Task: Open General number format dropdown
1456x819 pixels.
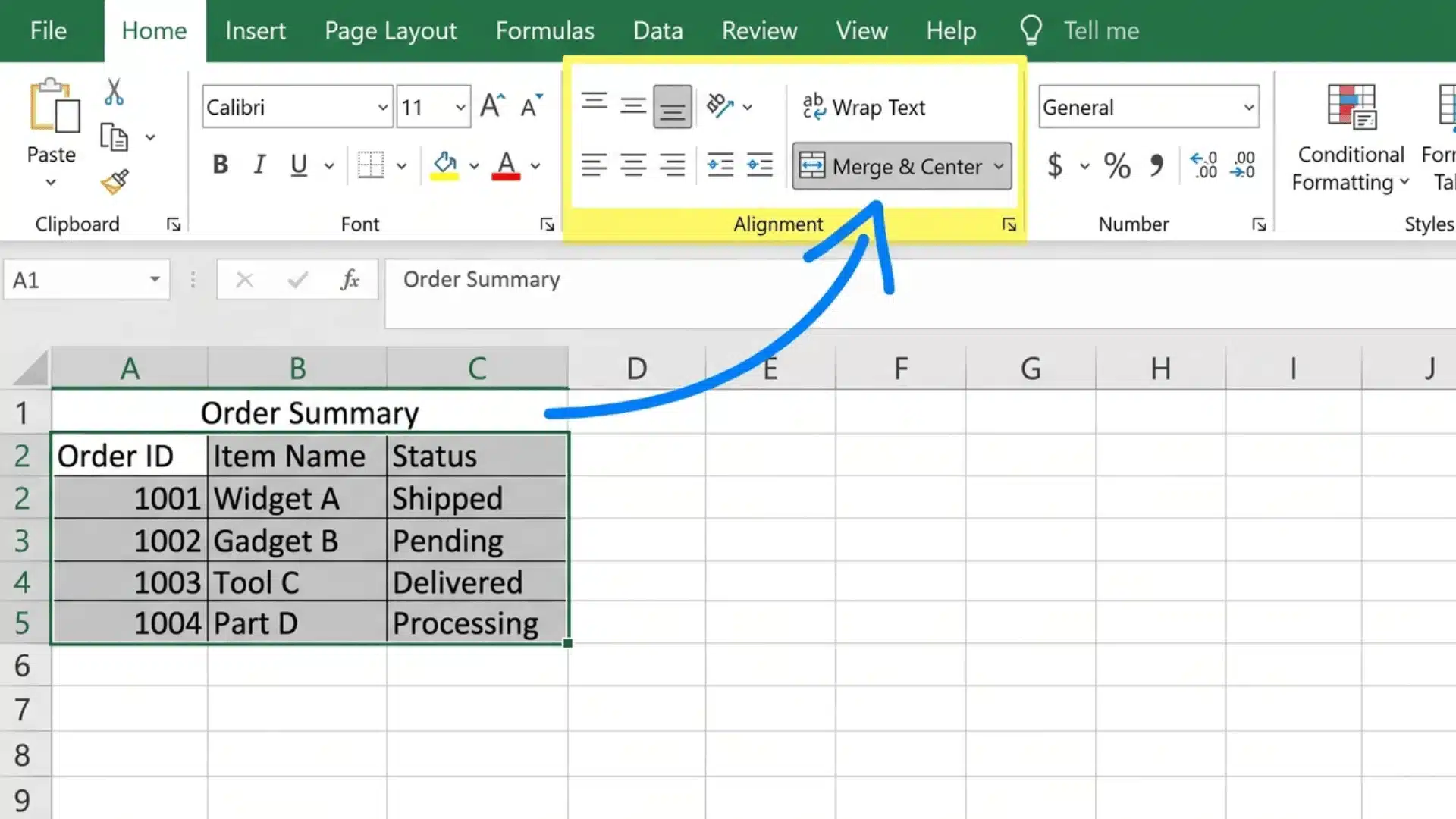Action: point(1248,107)
